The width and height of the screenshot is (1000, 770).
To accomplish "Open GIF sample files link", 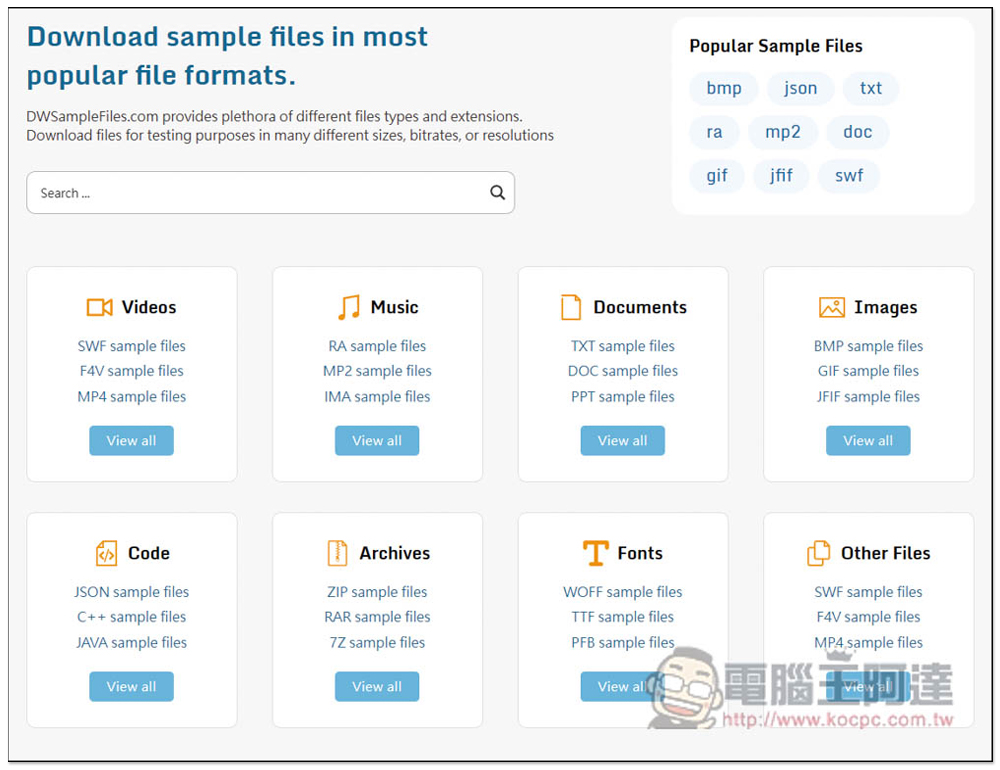I will 868,371.
